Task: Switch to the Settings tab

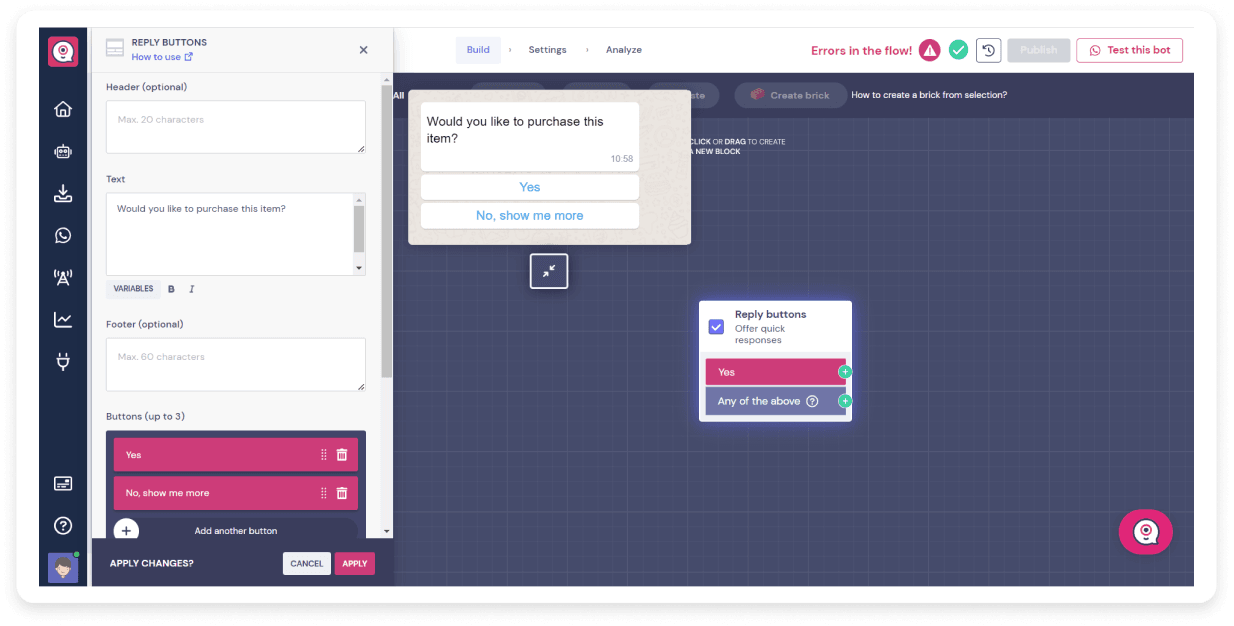Action: [x=547, y=49]
